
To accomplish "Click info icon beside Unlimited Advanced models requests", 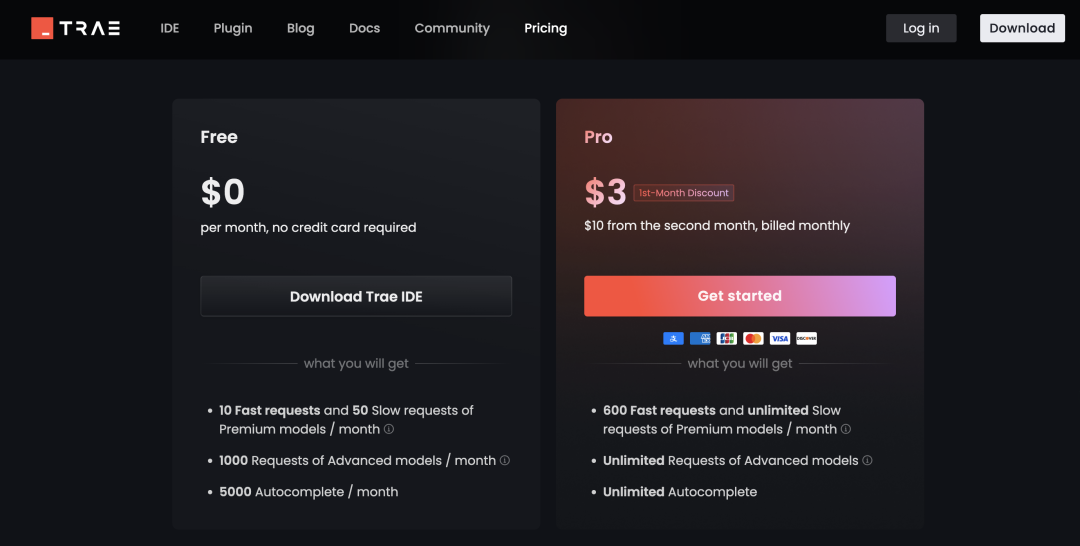I will tap(867, 460).
